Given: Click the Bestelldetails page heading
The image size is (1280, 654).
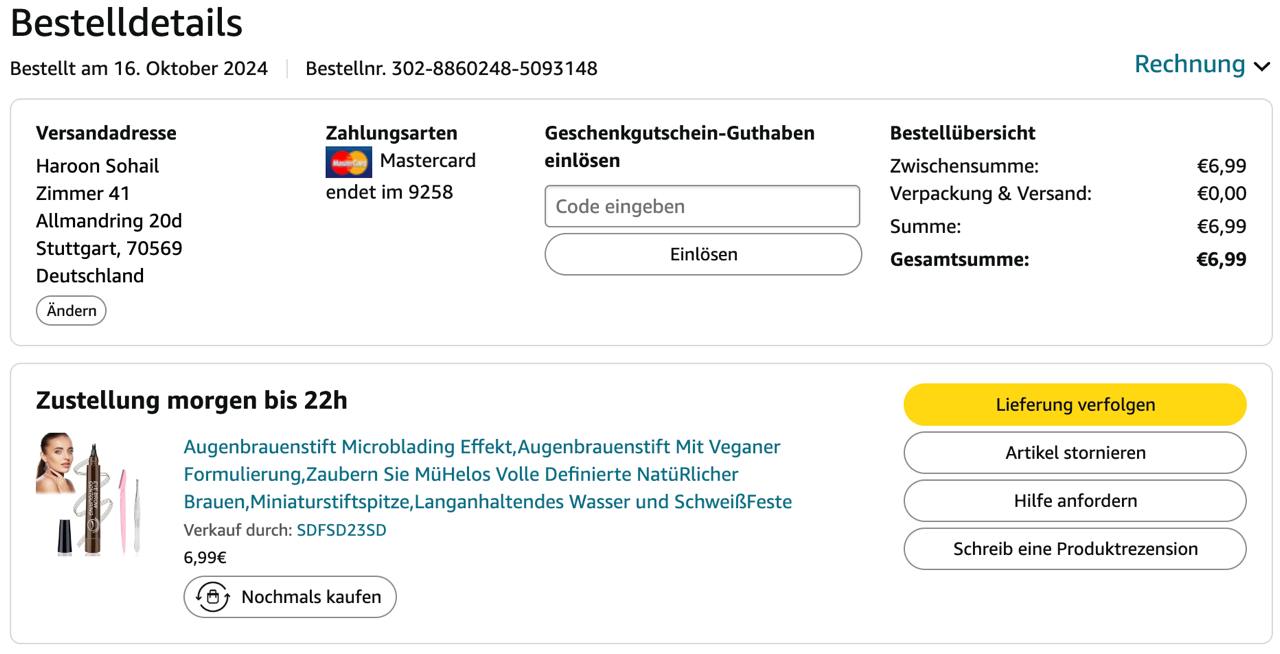Looking at the screenshot, I should (x=126, y=23).
